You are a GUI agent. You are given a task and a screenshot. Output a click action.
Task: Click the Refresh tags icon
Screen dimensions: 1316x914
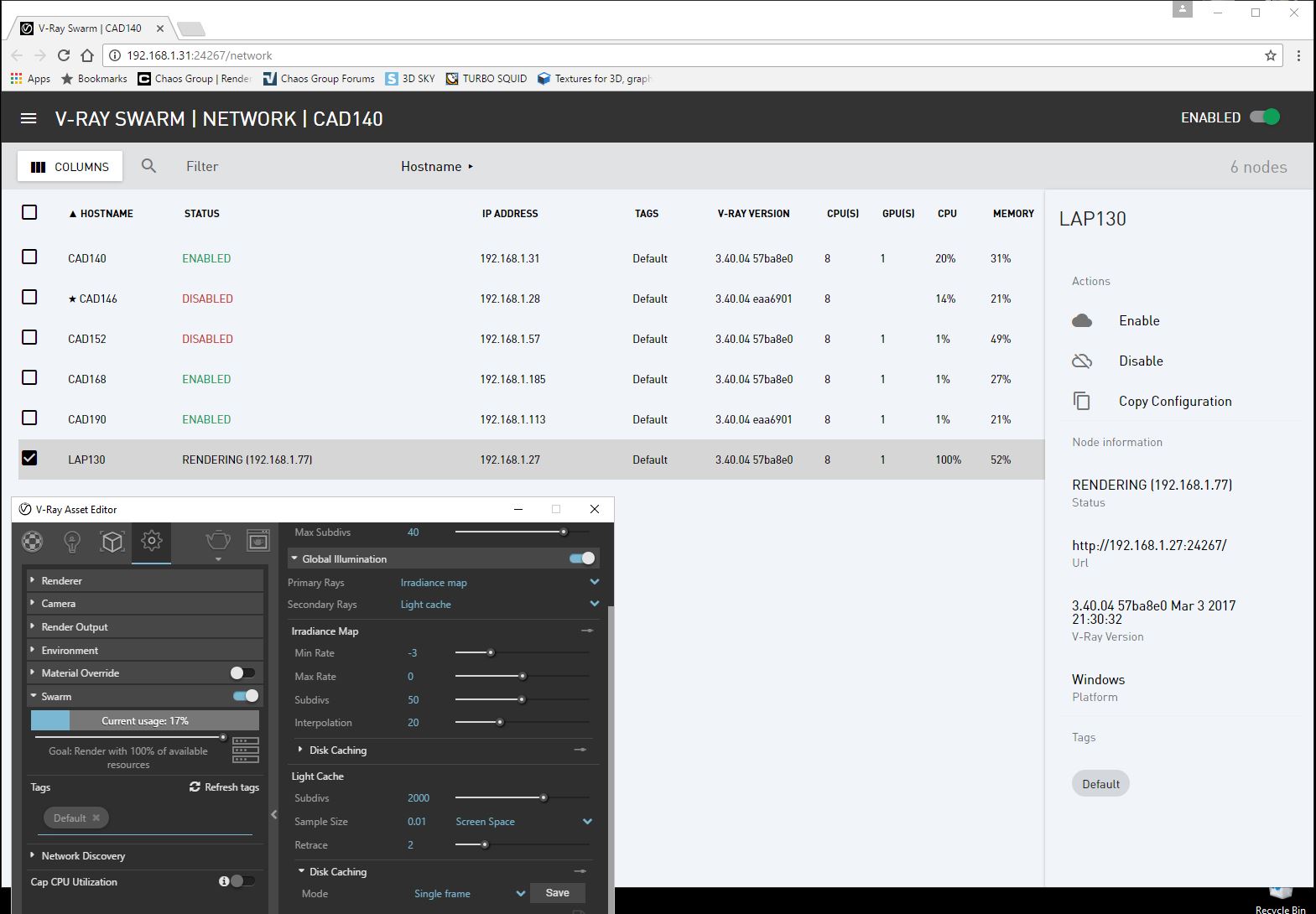[195, 787]
